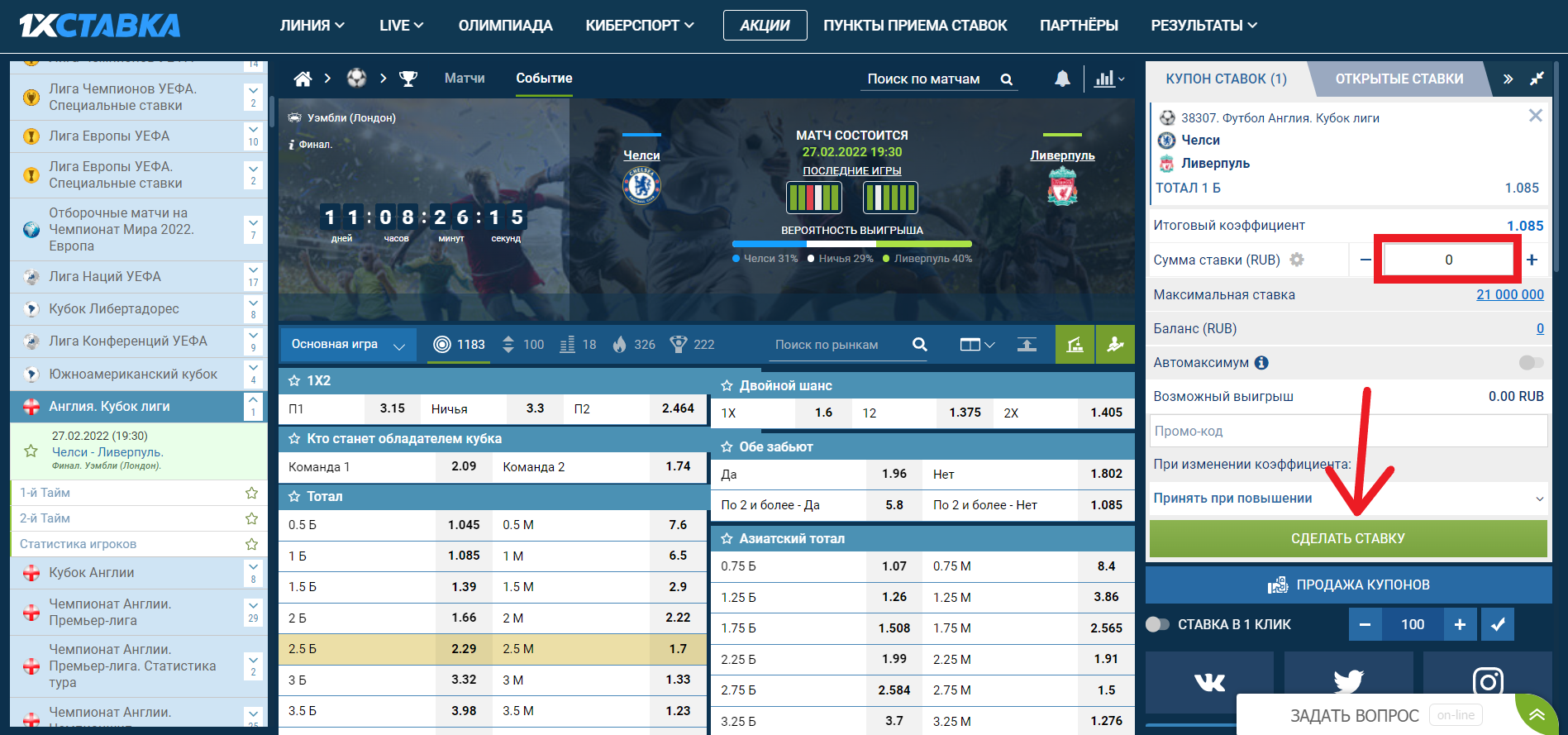Expand Лига Наций УЕФА league
The height and width of the screenshot is (735, 1568).
click(253, 276)
